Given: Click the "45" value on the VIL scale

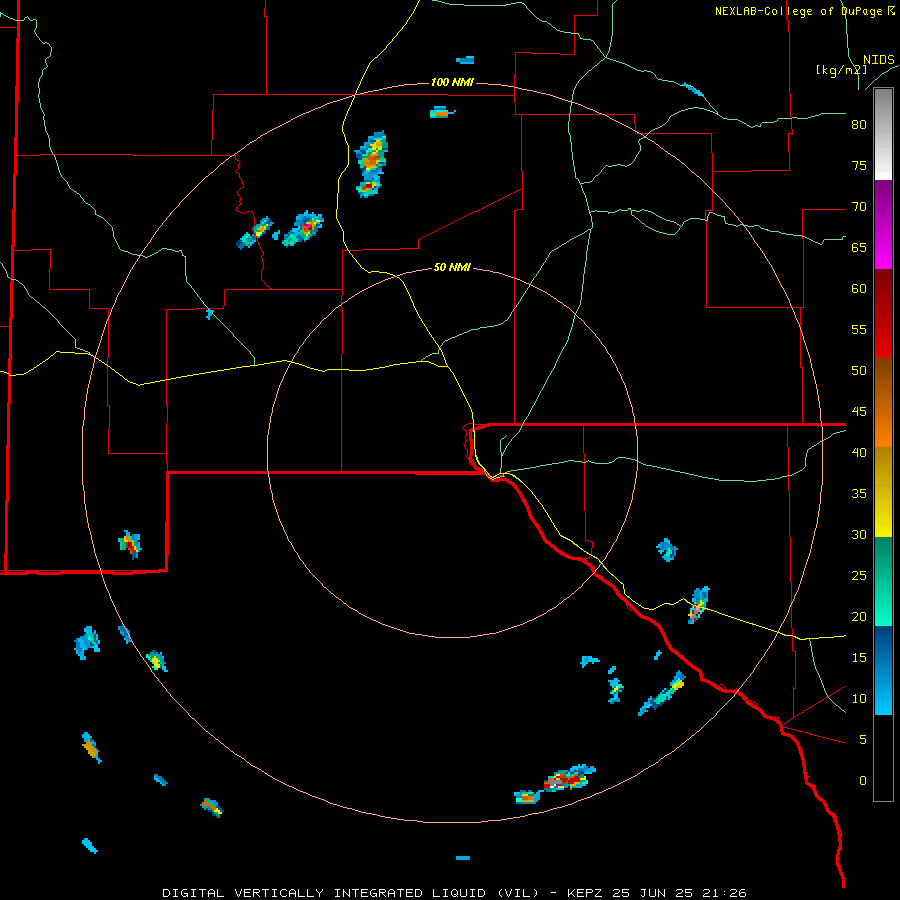Looking at the screenshot, I should point(859,412).
